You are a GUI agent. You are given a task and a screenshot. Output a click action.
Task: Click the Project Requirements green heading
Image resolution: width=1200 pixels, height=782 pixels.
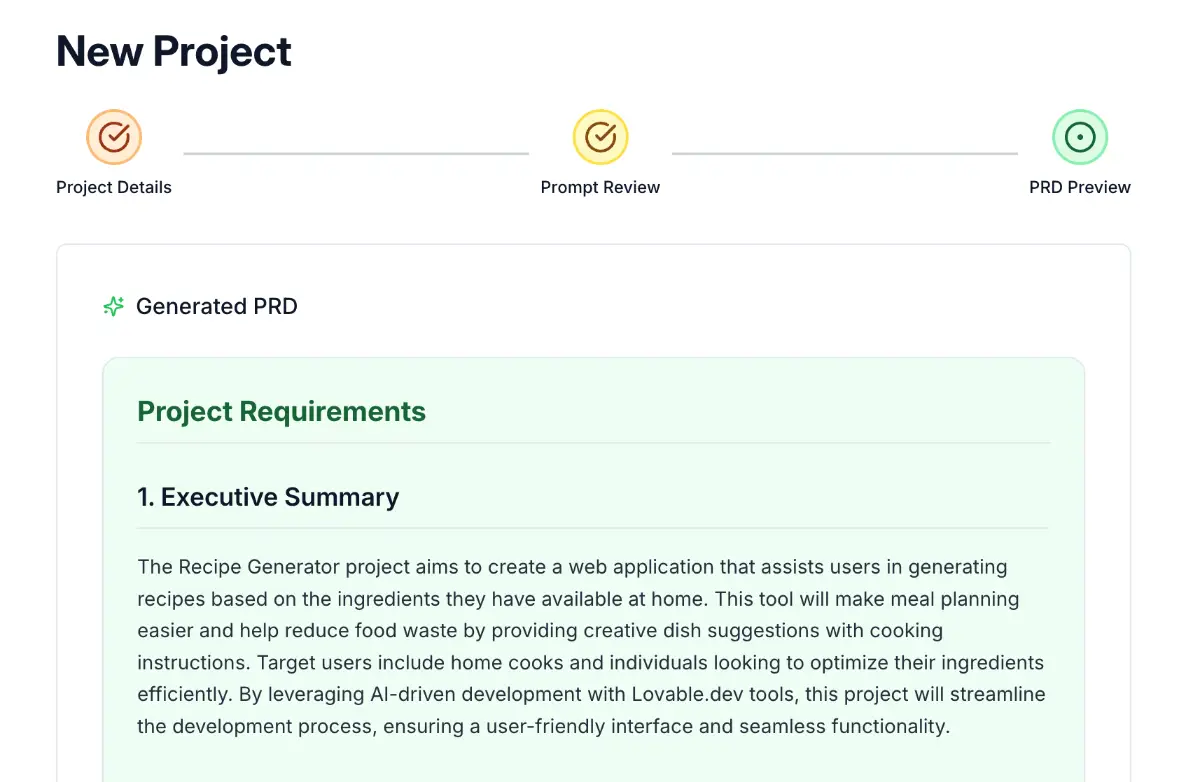click(x=281, y=411)
